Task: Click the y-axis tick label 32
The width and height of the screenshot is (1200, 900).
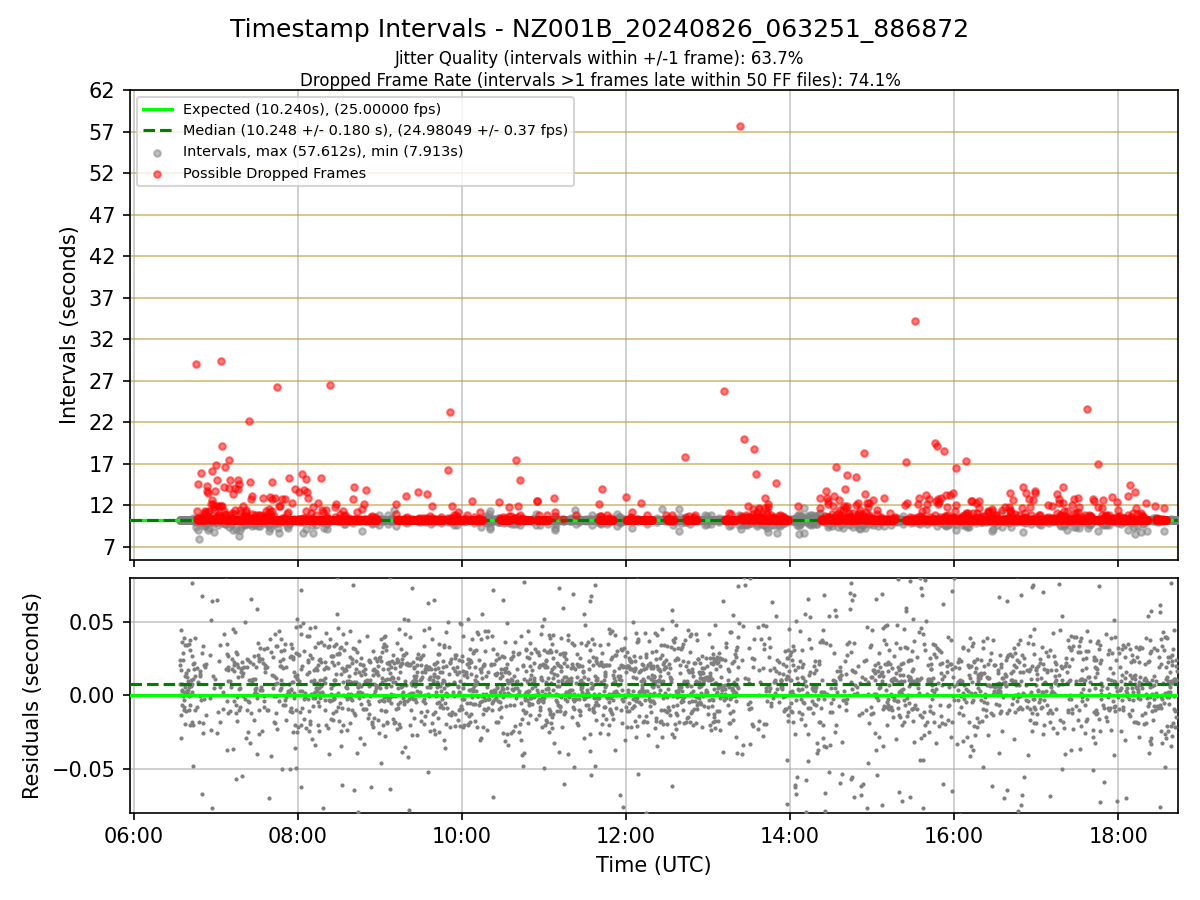Action: (x=104, y=339)
